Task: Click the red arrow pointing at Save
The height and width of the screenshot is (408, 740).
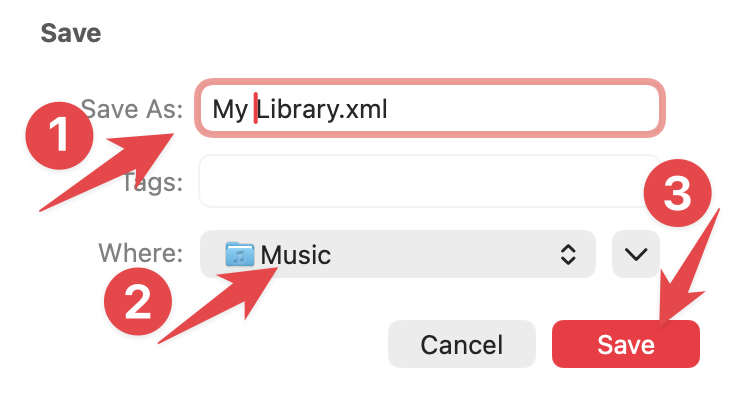Action: [688, 268]
